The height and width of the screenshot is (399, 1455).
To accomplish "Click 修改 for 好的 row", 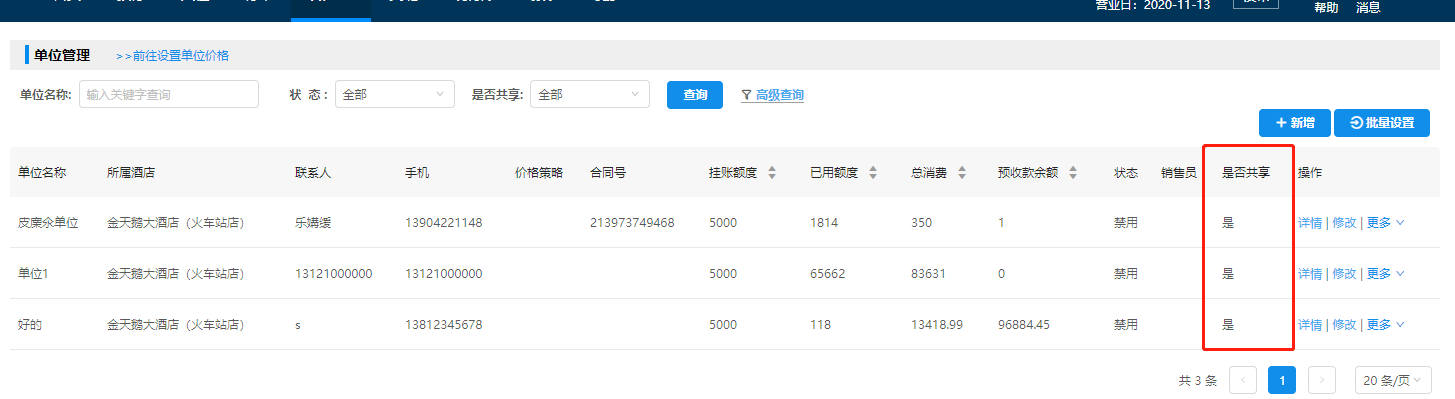I will 1344,324.
